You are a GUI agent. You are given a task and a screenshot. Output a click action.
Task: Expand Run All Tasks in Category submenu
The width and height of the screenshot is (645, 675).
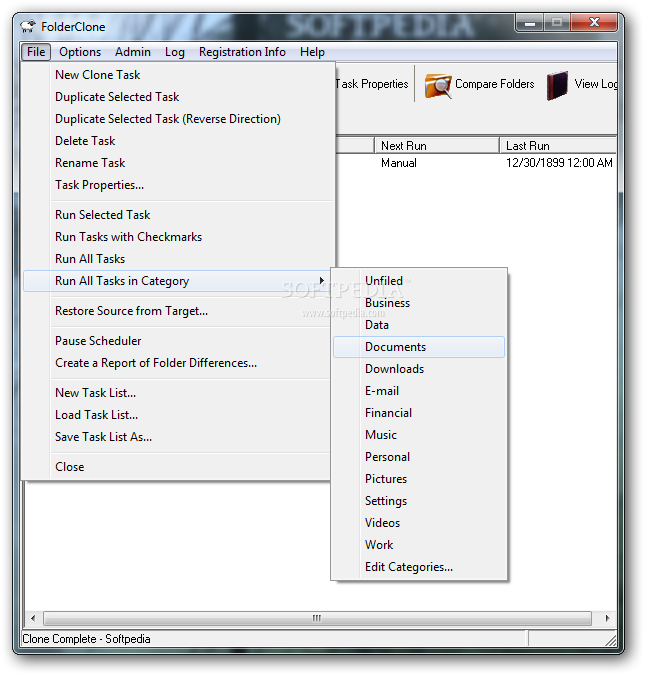[179, 281]
